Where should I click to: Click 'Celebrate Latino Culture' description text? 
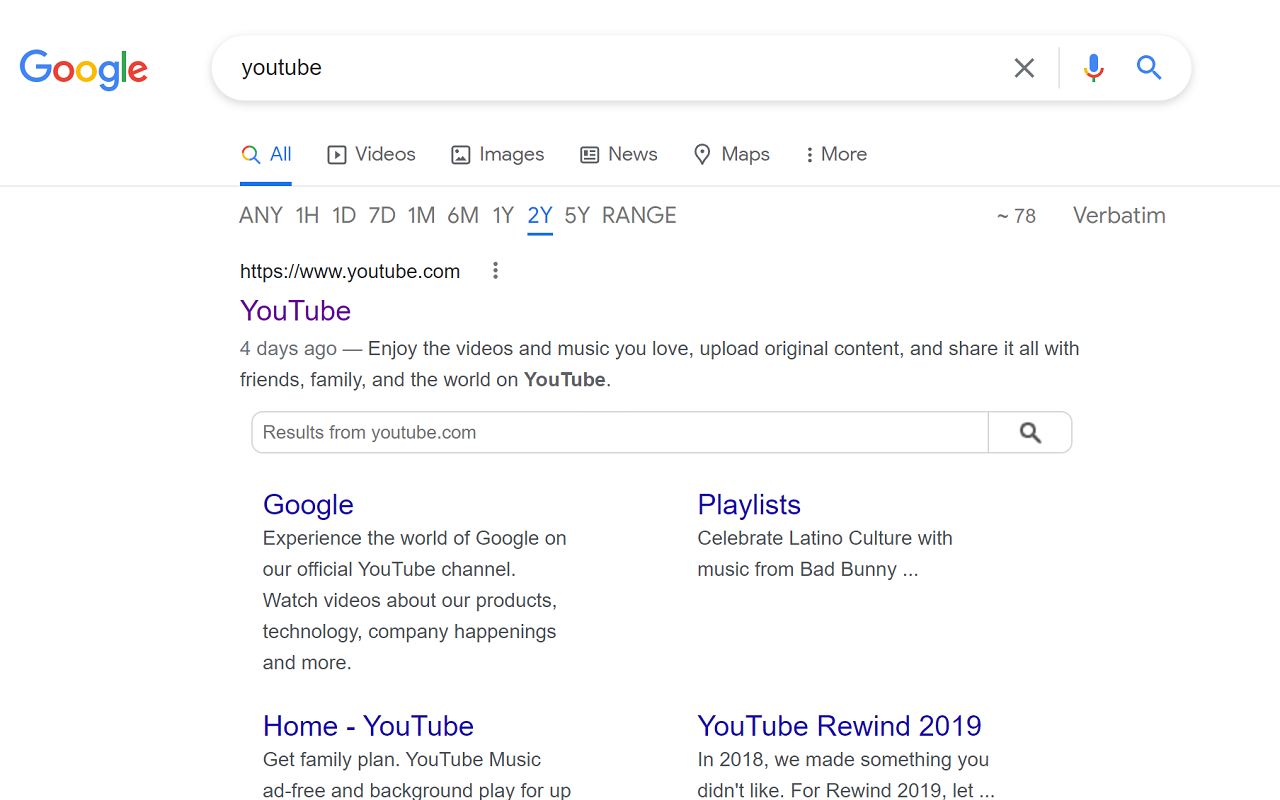click(825, 553)
